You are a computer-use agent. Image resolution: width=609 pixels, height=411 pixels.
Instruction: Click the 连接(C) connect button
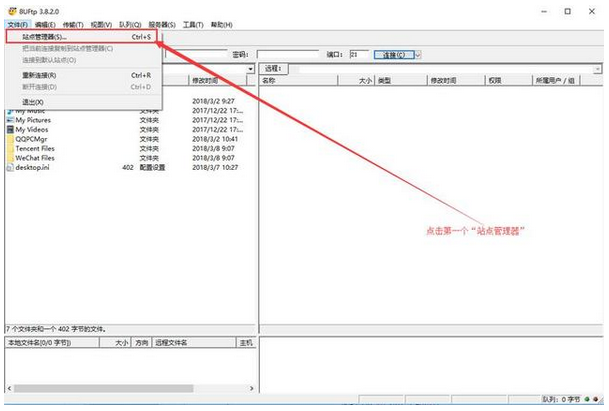click(394, 55)
